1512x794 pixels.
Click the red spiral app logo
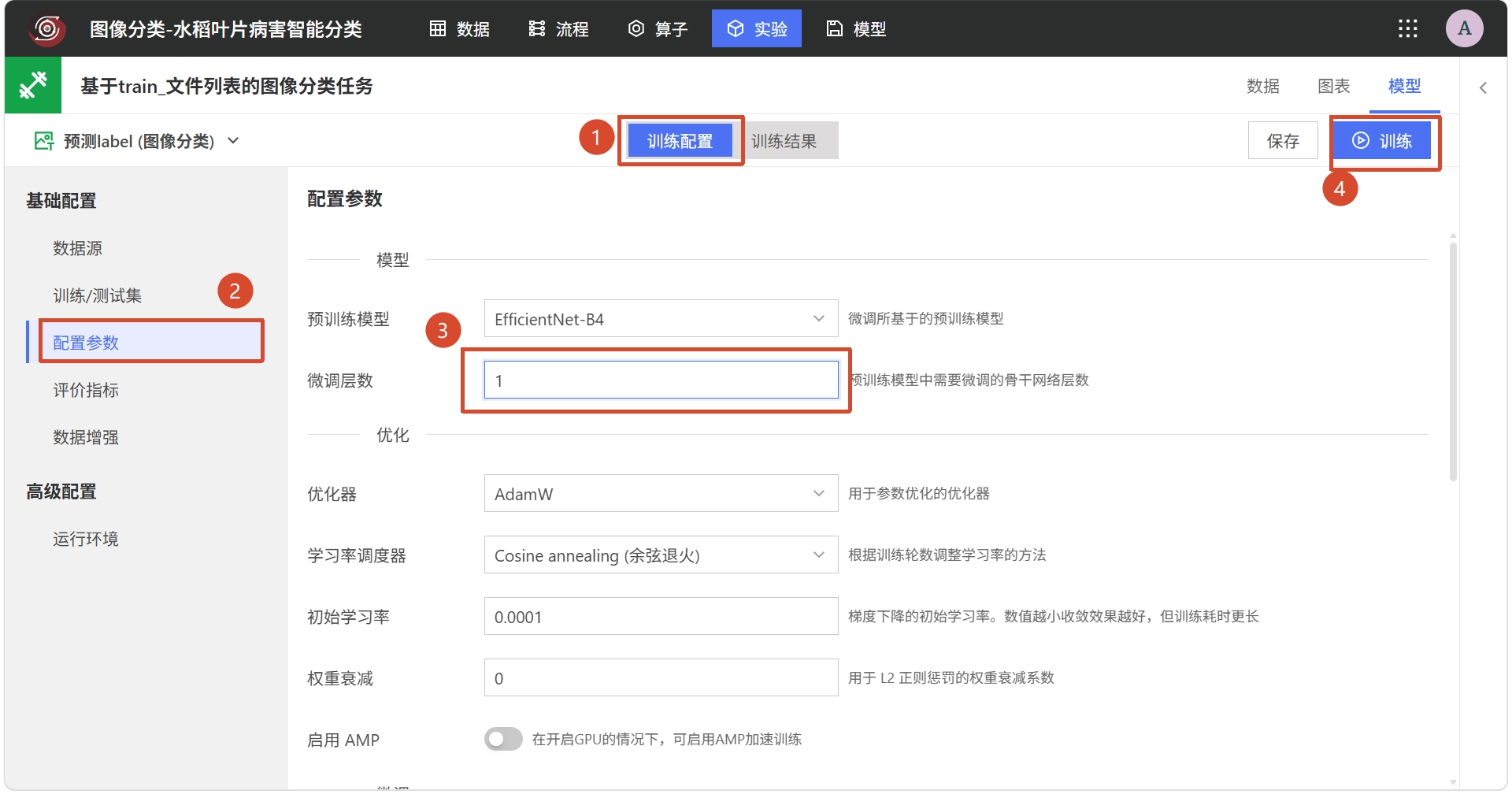click(x=47, y=29)
